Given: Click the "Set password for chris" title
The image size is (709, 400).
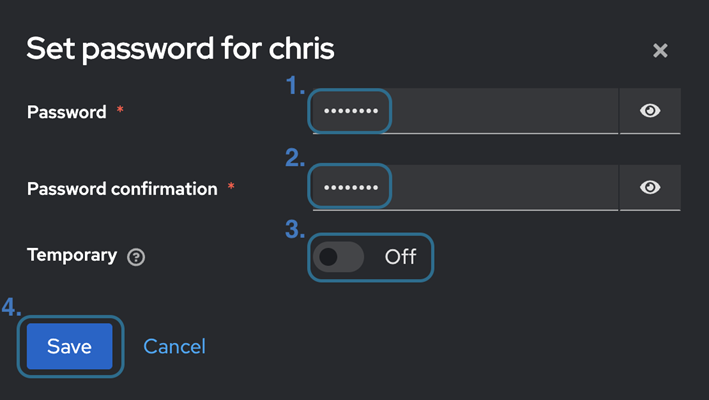Looking at the screenshot, I should pyautogui.click(x=180, y=48).
